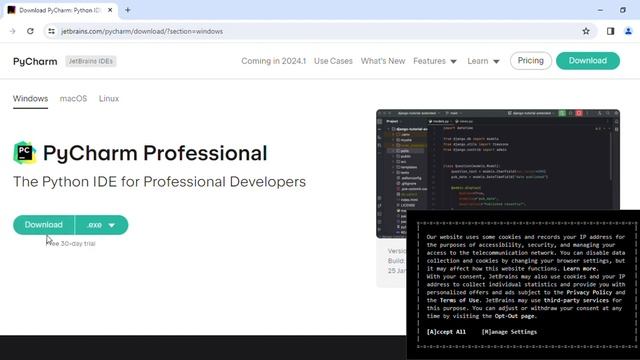Viewport: 640px width, 360px height.
Task: Click the Free 30-day trial text
Action: point(71,243)
